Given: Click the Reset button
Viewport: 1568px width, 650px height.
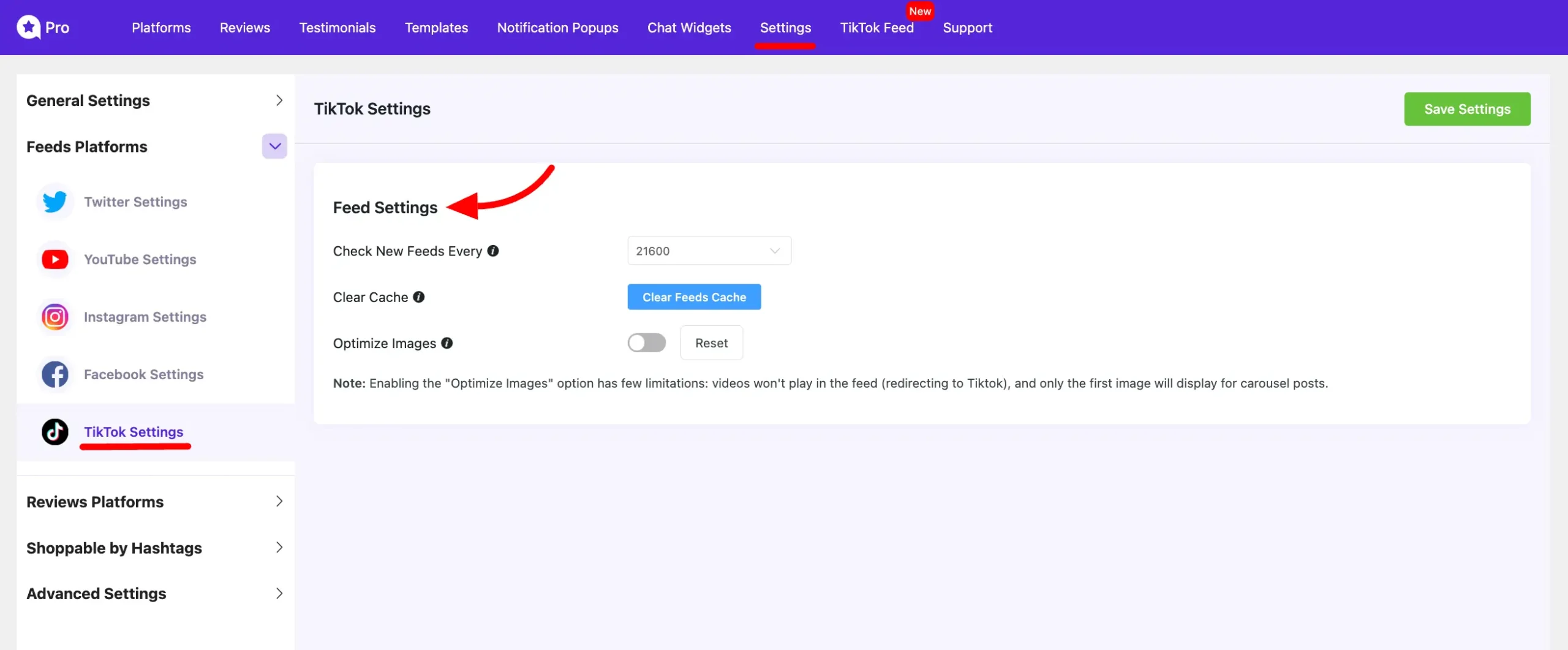Looking at the screenshot, I should tap(711, 342).
